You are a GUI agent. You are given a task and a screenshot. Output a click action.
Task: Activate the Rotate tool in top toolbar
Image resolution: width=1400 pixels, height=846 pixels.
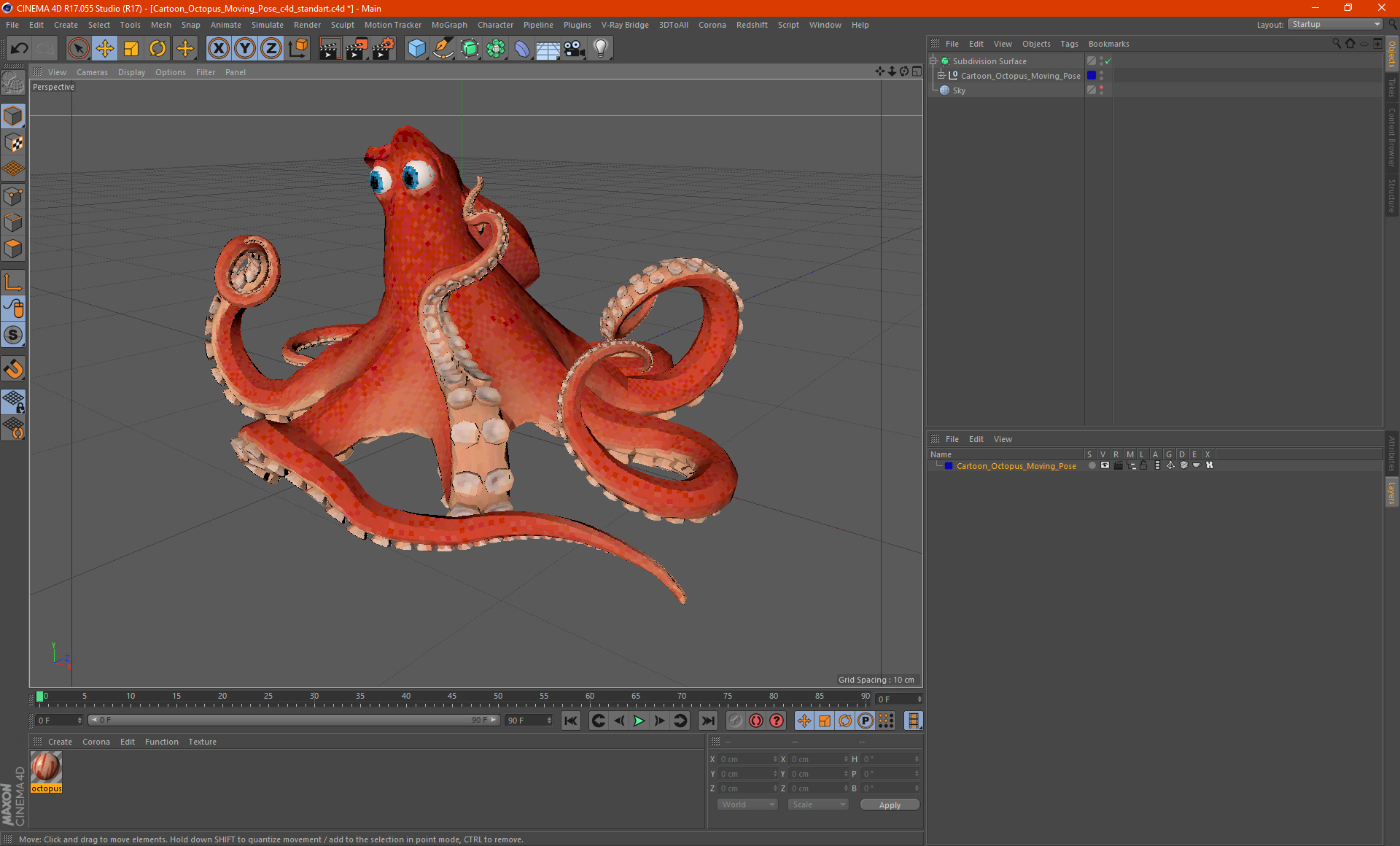[x=157, y=49]
